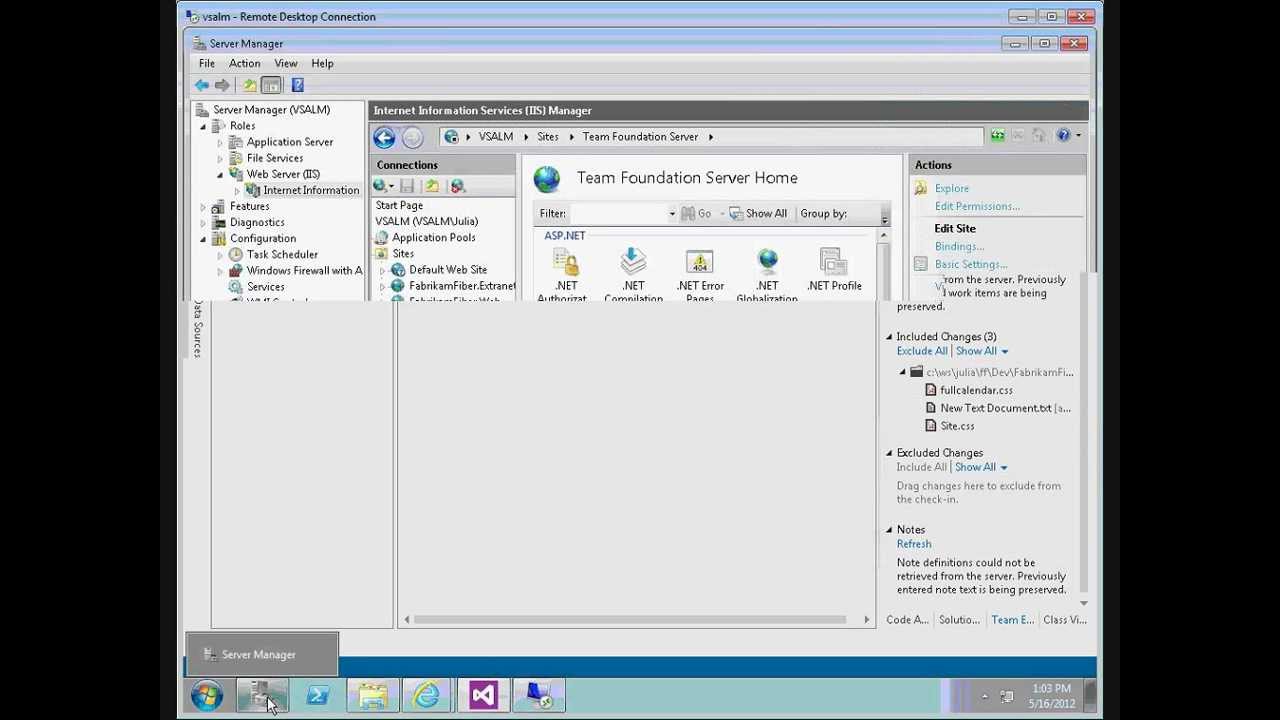The width and height of the screenshot is (1280, 720).
Task: Click the Refresh link under Notes
Action: (914, 544)
